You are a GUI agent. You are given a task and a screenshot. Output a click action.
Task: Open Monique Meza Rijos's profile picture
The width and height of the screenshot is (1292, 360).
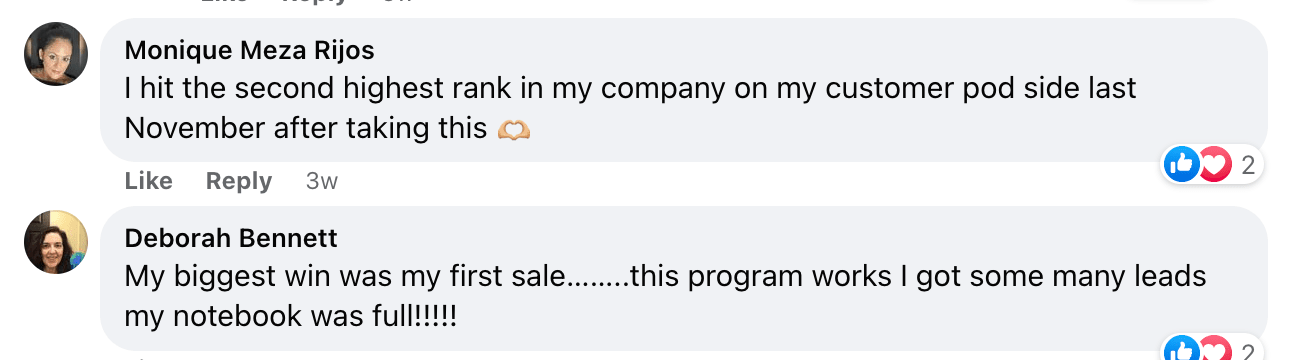click(x=56, y=54)
